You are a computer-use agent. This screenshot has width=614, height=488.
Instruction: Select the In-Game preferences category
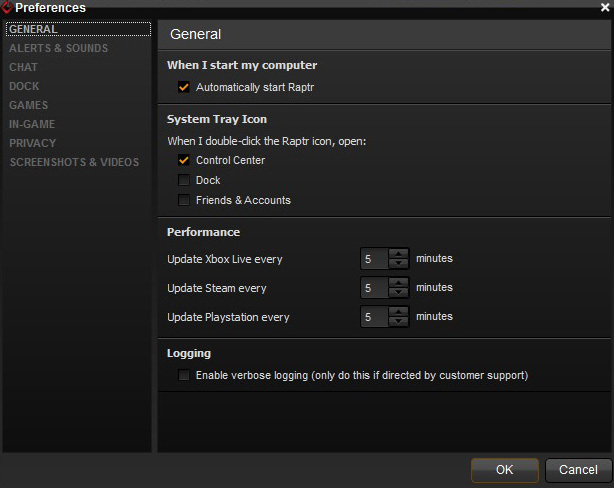[x=32, y=124]
